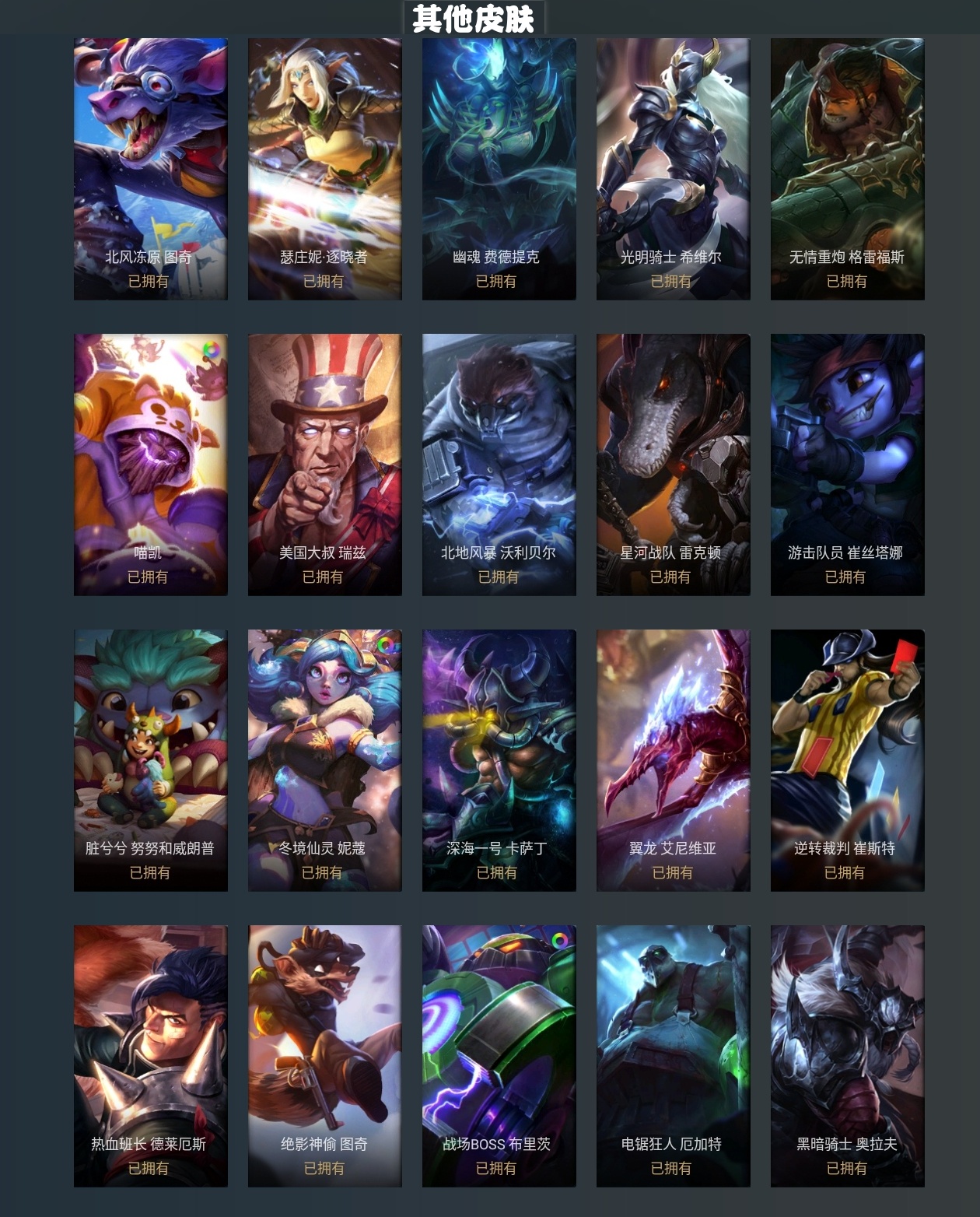Viewport: 980px width, 1217px height.
Task: Open the 游击队员 崔丝塔娜 skin
Action: 848,465
